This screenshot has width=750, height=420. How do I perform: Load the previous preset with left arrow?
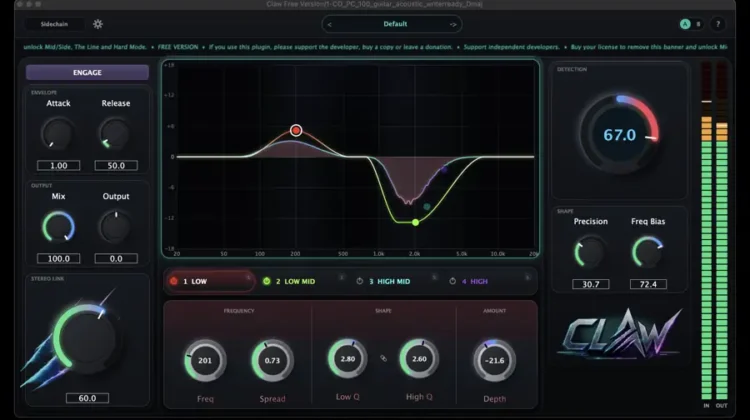click(x=330, y=24)
